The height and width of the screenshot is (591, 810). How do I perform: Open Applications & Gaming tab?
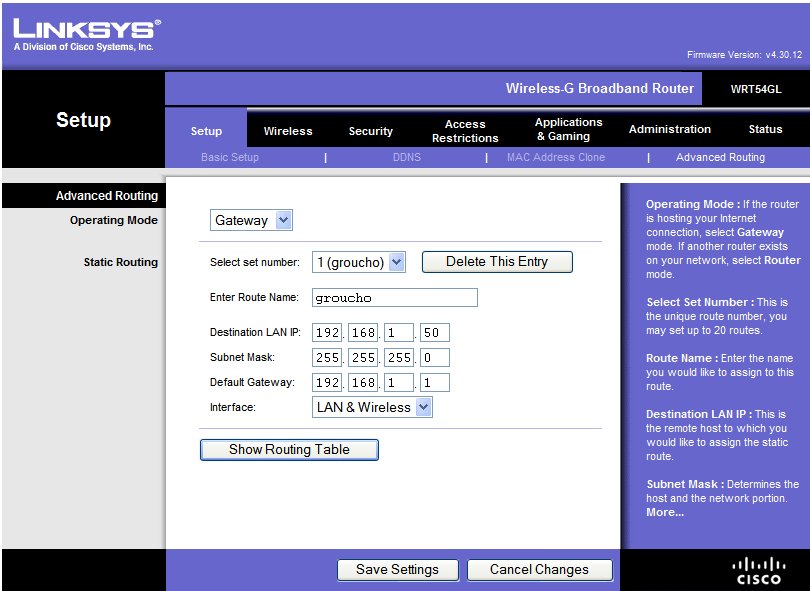(x=568, y=129)
